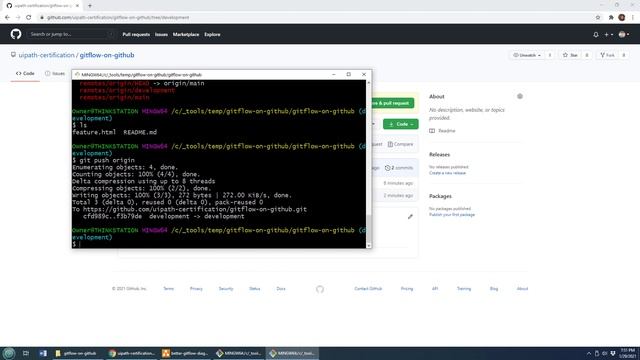
Task: Open Issues in GitHub top navigation
Action: [161, 35]
